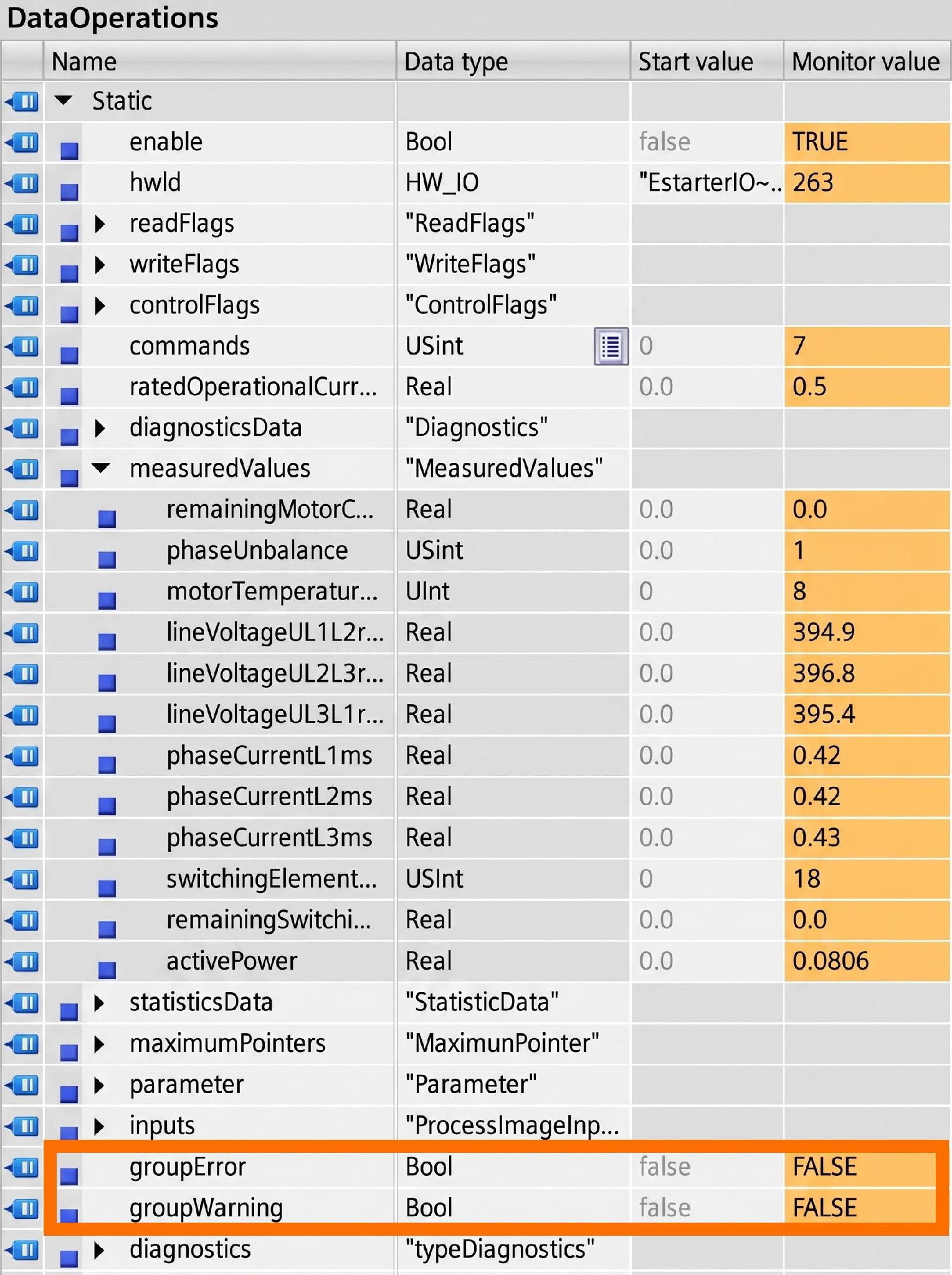This screenshot has width=952, height=1275.
Task: Expand the readFlags structure
Action: (100, 223)
